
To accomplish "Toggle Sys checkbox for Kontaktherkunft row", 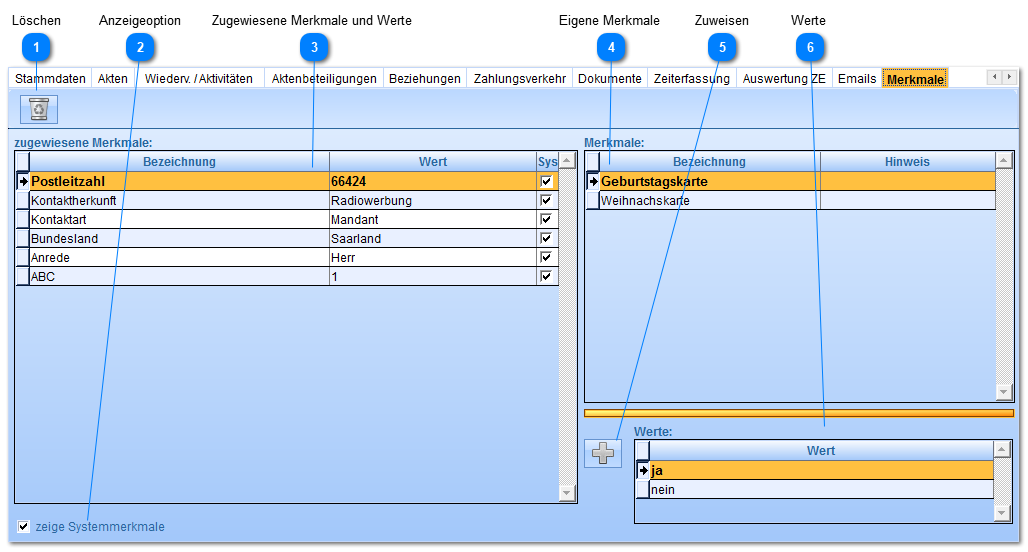I will (x=546, y=201).
